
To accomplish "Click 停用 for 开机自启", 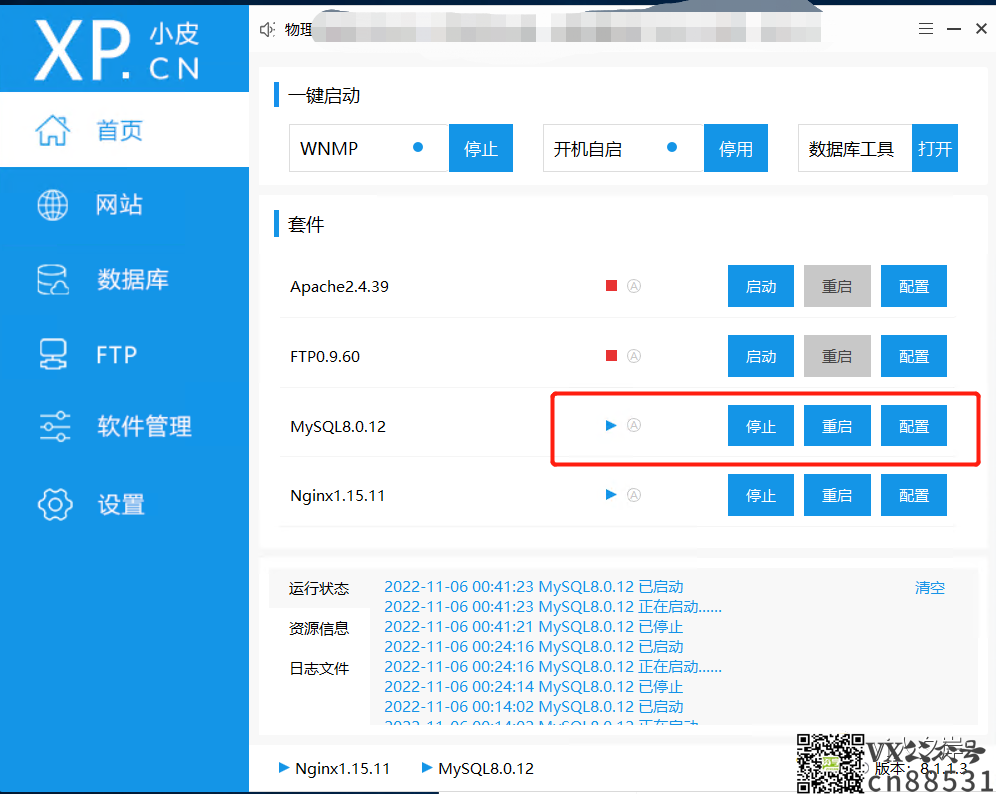I will pyautogui.click(x=736, y=148).
